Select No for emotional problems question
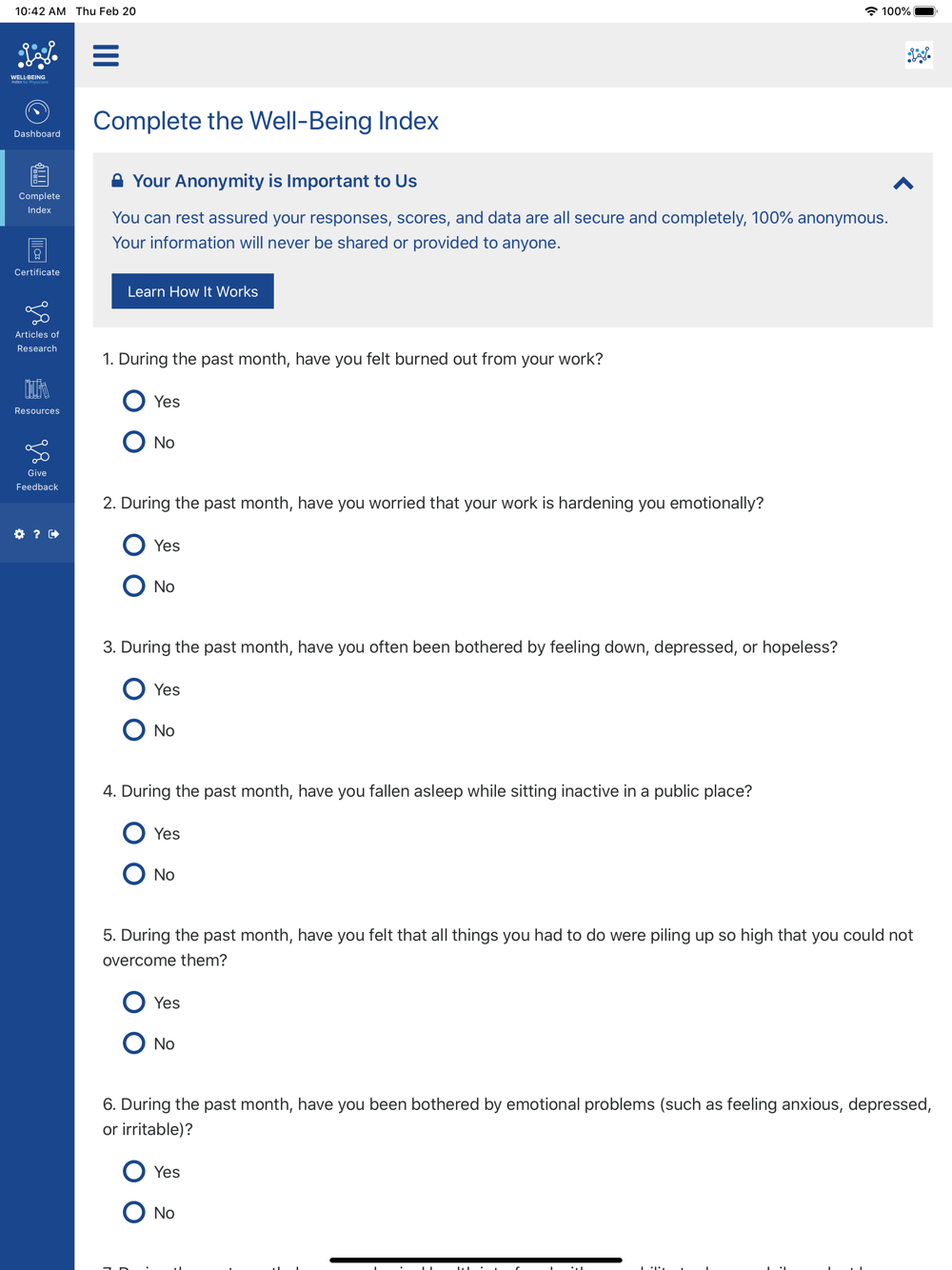The width and height of the screenshot is (952, 1270). tap(134, 1212)
